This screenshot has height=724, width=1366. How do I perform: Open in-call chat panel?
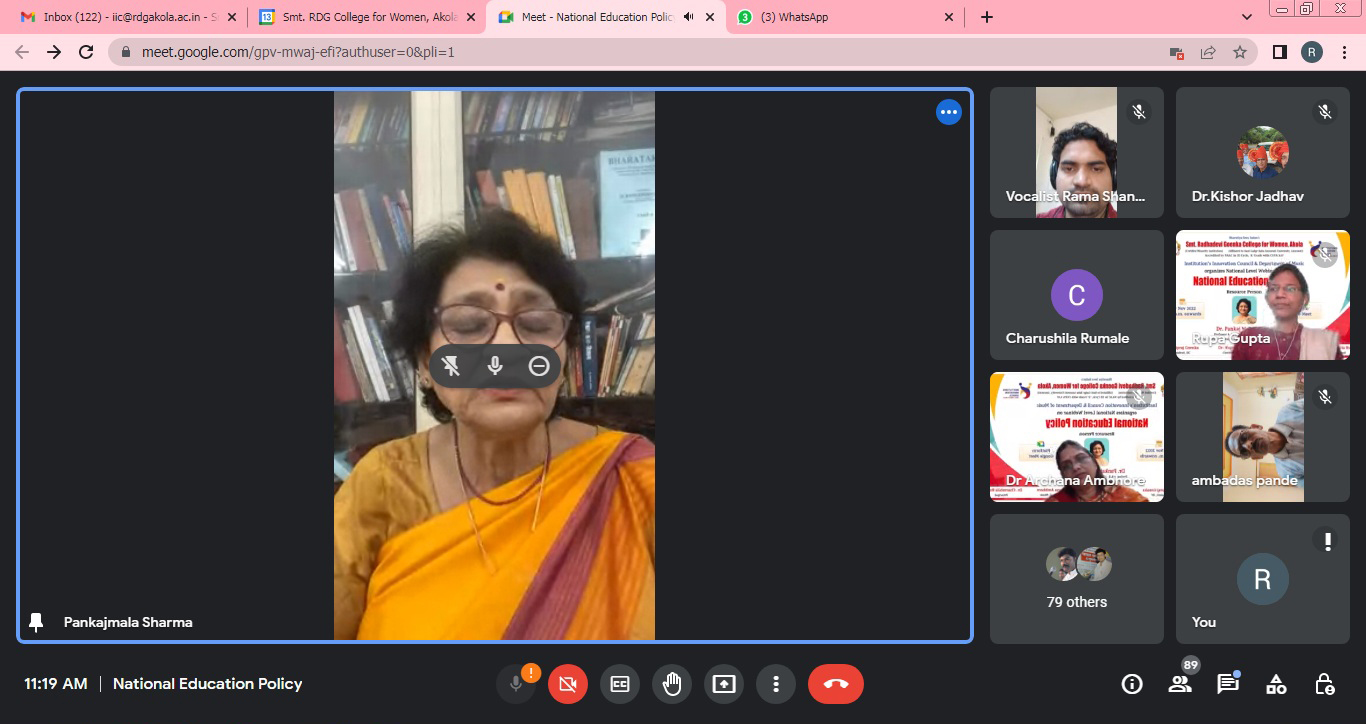1227,684
